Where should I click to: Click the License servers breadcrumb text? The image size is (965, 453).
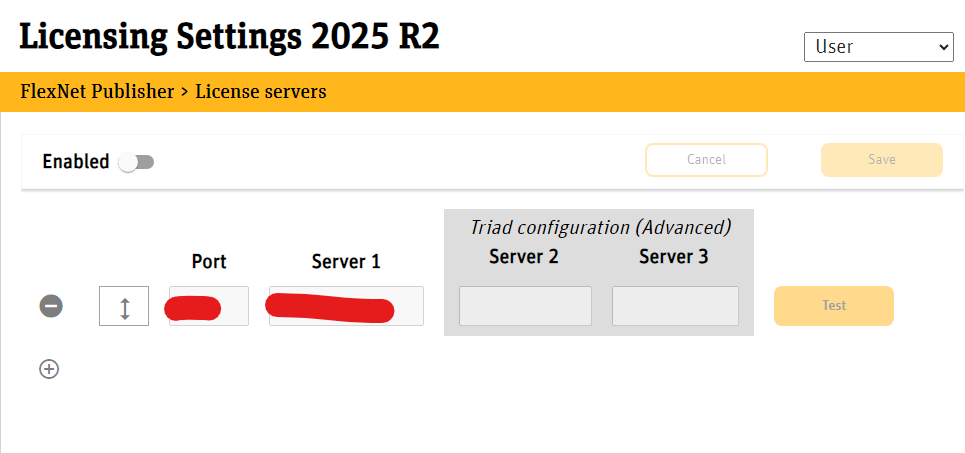tap(261, 92)
